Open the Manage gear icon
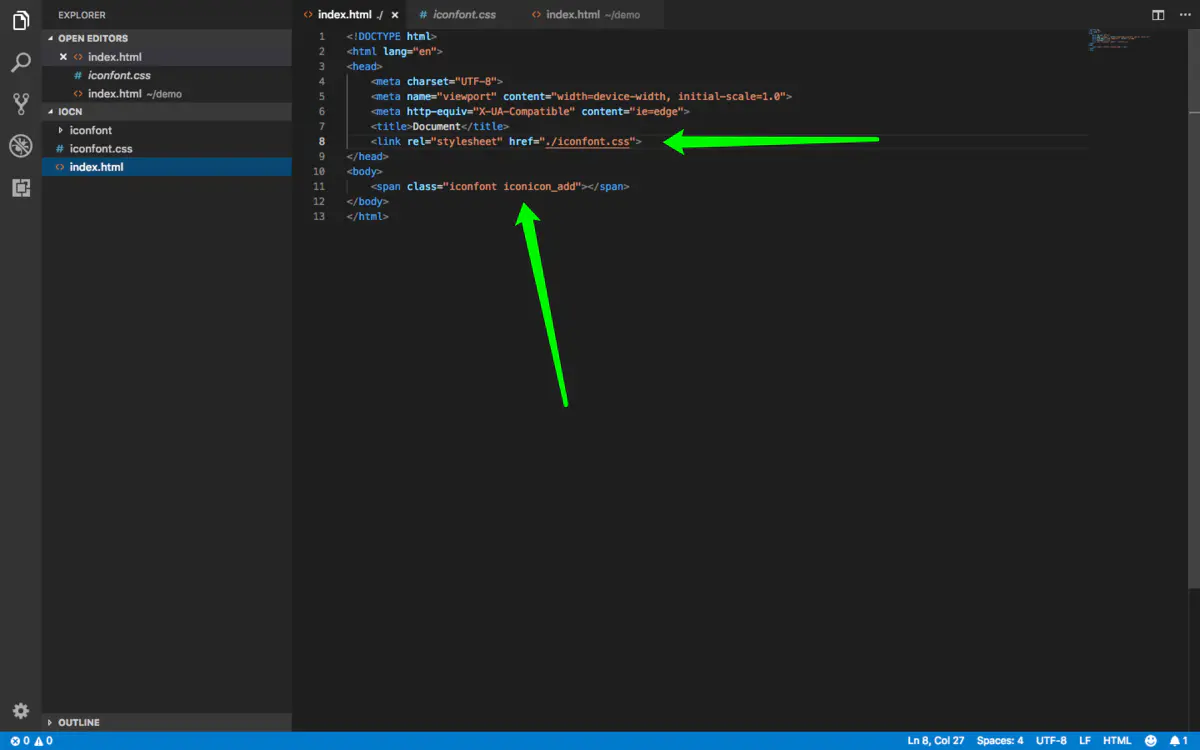Screen dimensions: 1200x750 (x=20, y=711)
